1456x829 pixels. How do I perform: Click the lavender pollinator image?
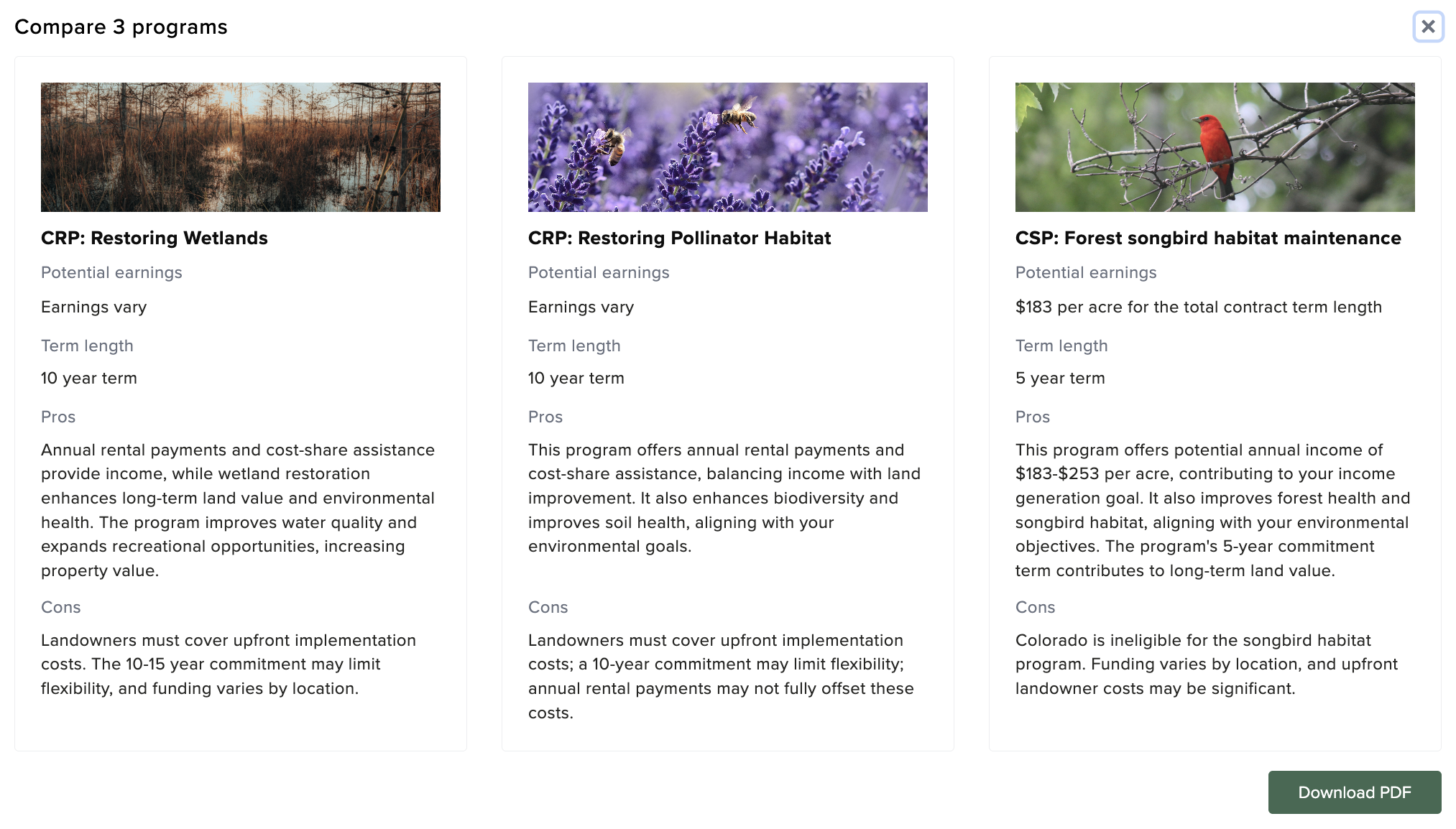click(727, 147)
